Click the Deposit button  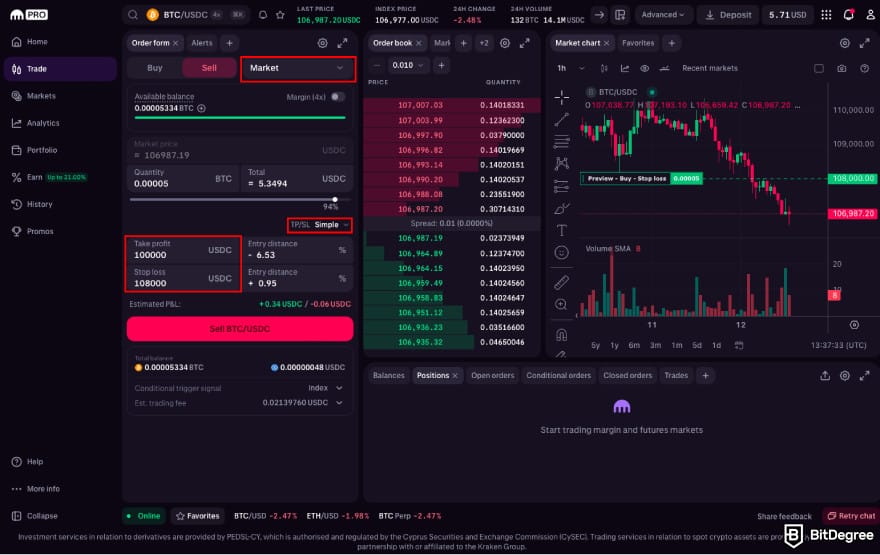pos(728,15)
